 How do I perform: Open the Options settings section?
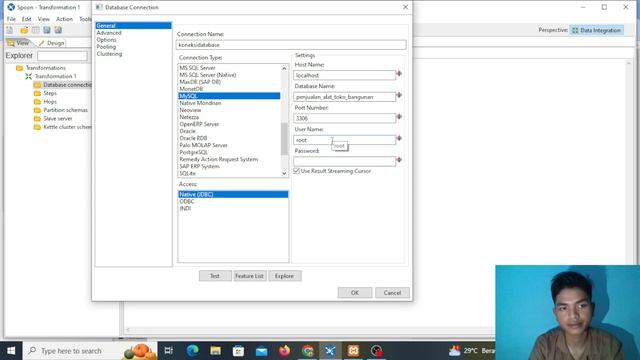pyautogui.click(x=106, y=40)
